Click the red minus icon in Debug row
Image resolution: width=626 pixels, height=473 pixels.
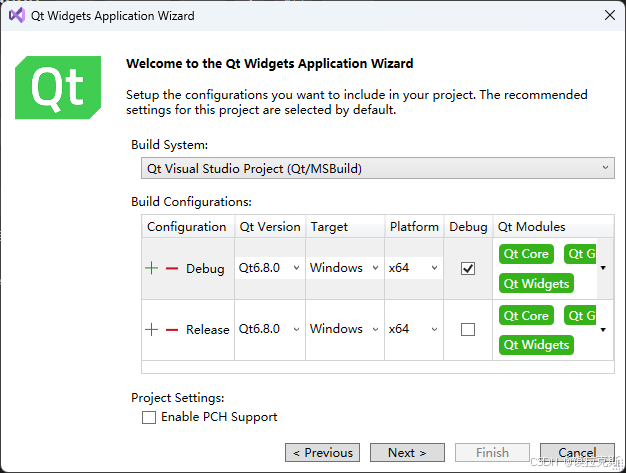tap(172, 268)
